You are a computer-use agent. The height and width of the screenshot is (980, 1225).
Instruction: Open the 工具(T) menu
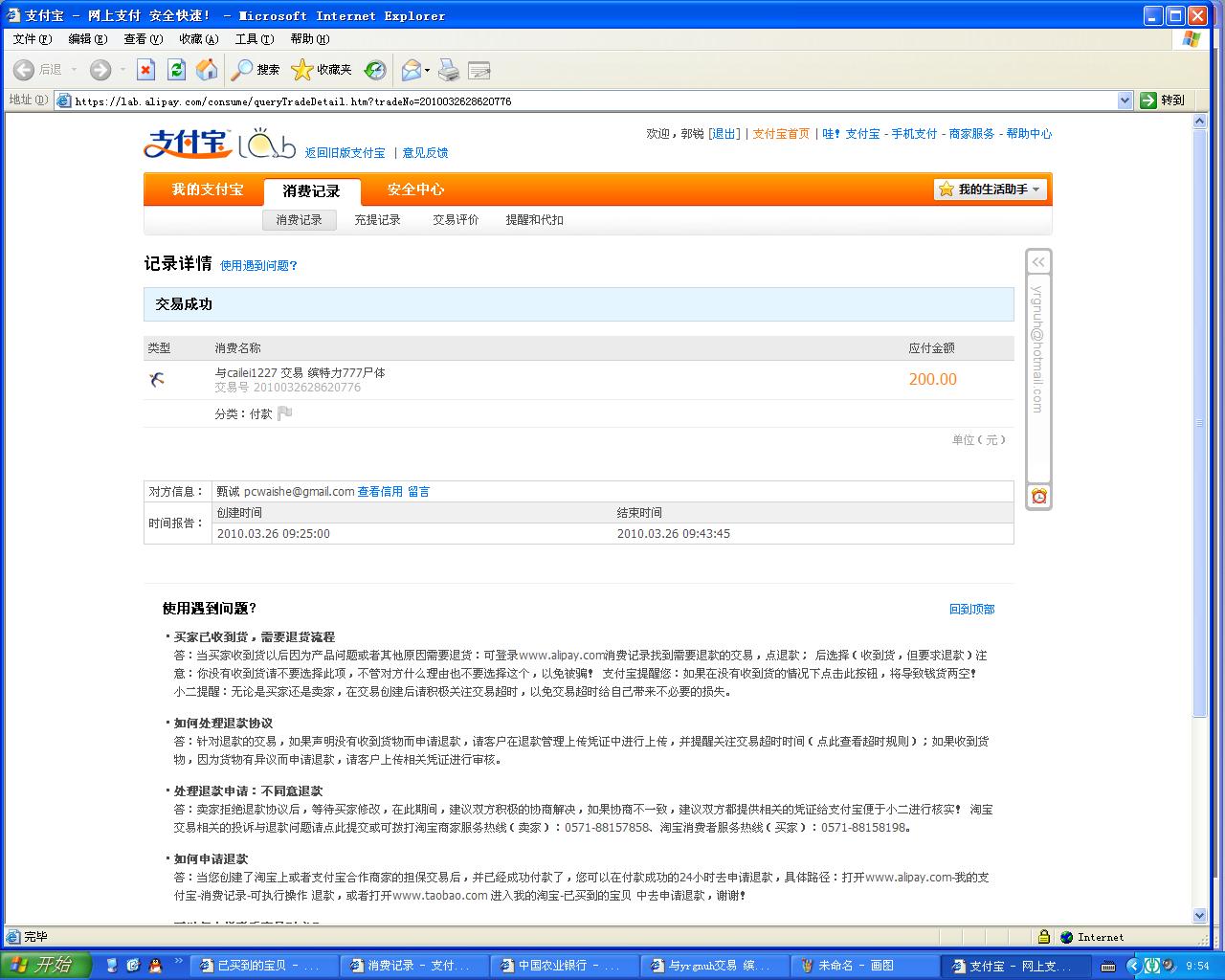pos(254,39)
